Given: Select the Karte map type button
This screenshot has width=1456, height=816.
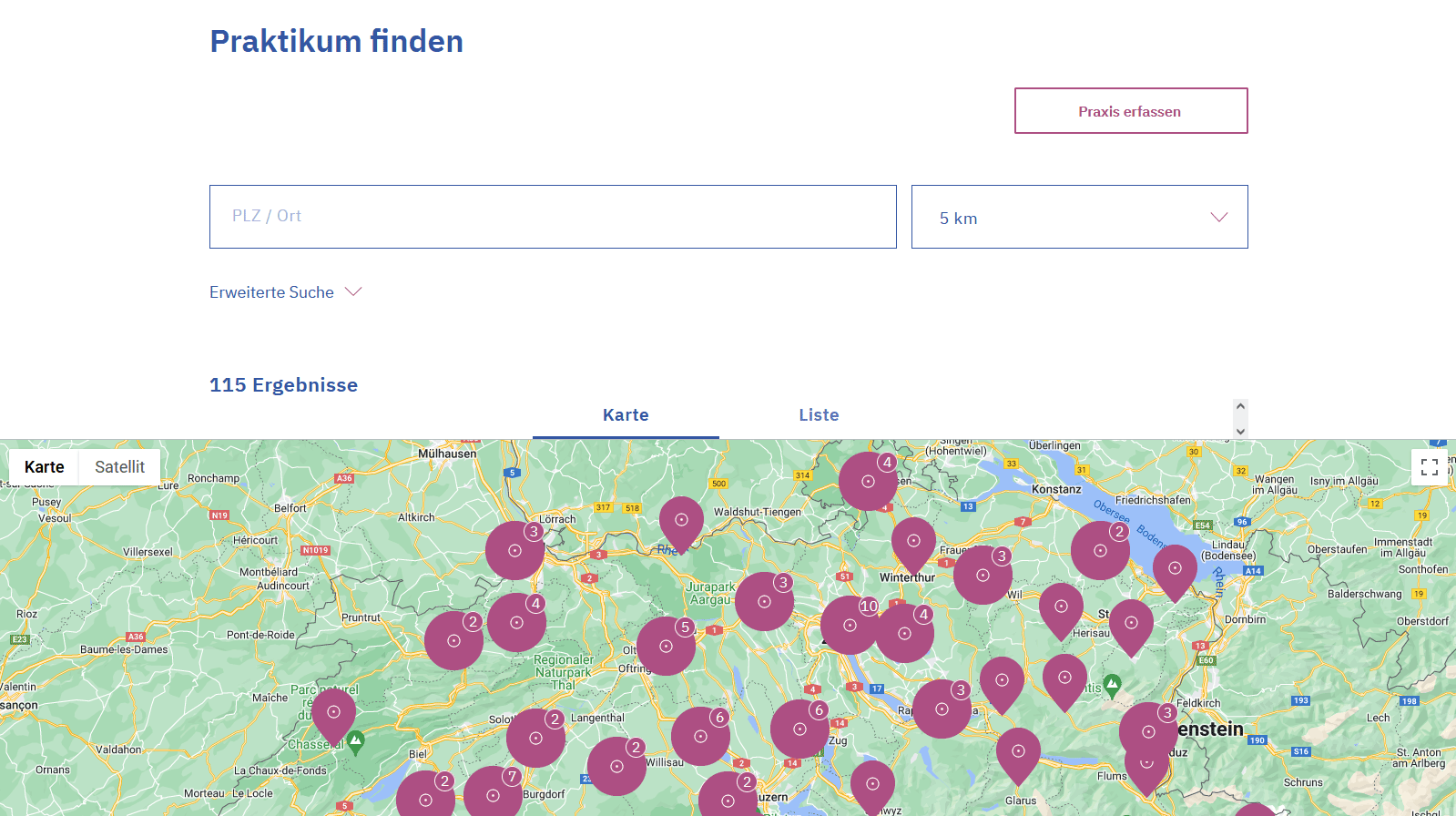Looking at the screenshot, I should tap(45, 467).
